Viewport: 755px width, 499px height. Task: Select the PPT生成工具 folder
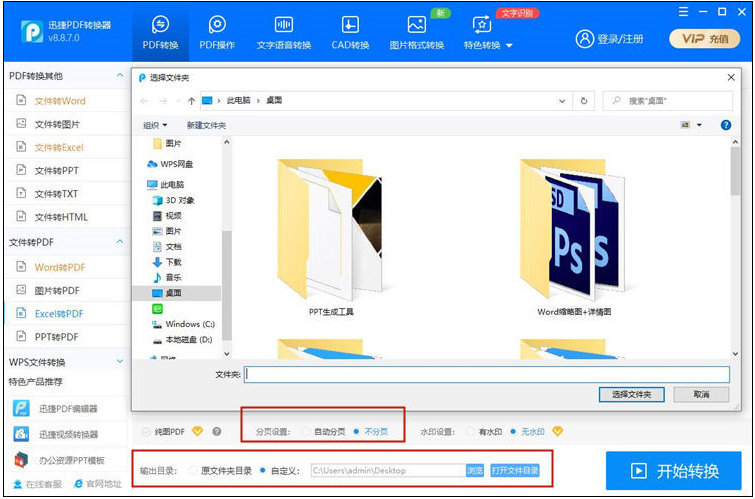pyautogui.click(x=331, y=236)
